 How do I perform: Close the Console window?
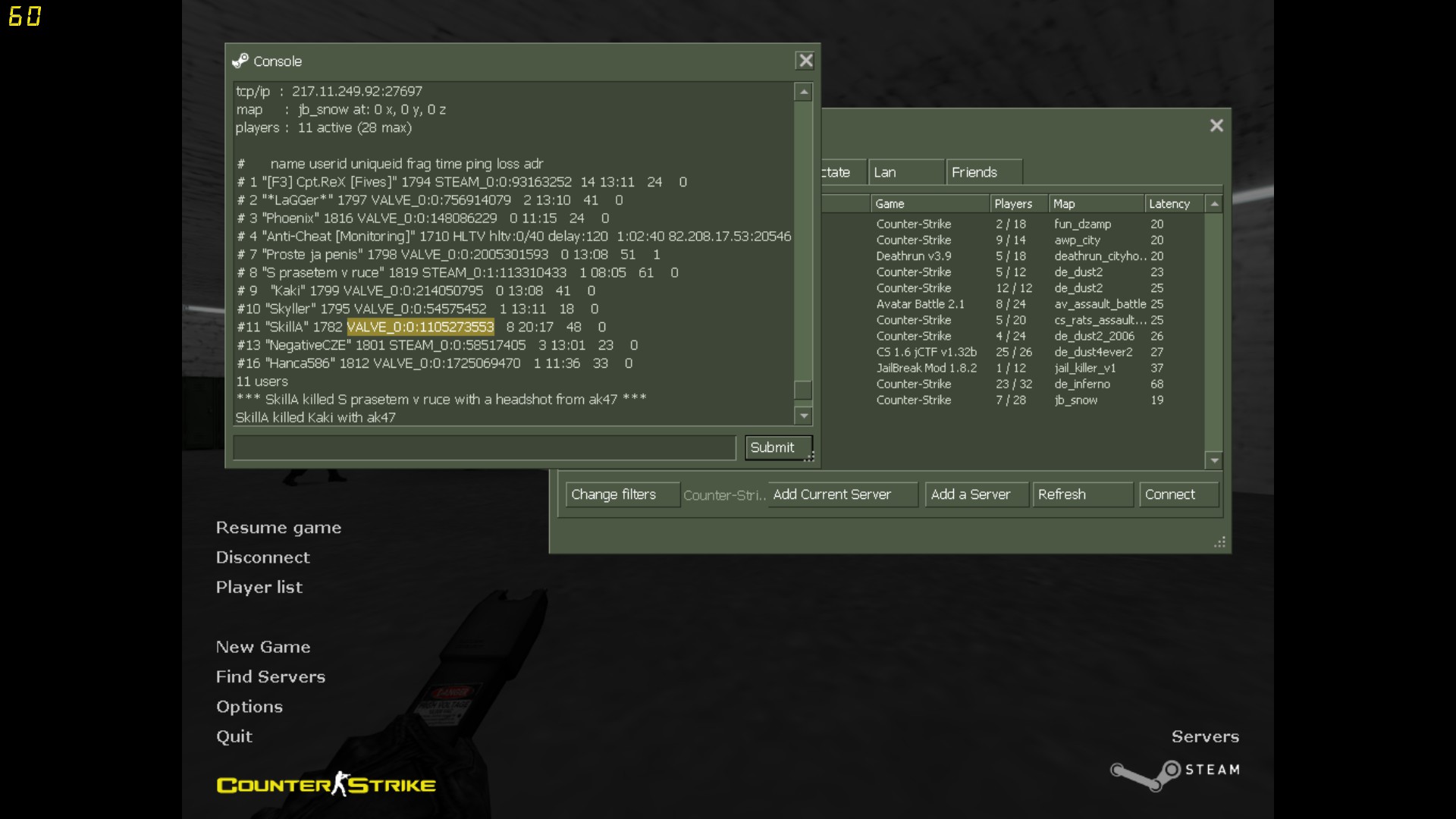(805, 61)
